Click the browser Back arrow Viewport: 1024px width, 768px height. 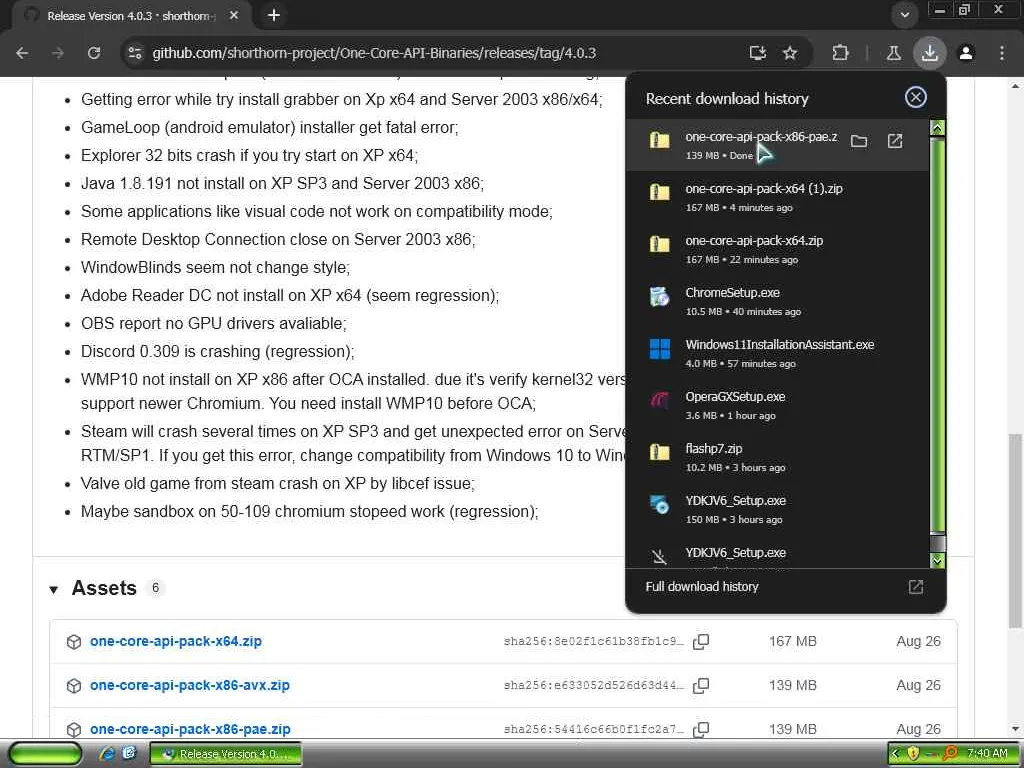22,53
